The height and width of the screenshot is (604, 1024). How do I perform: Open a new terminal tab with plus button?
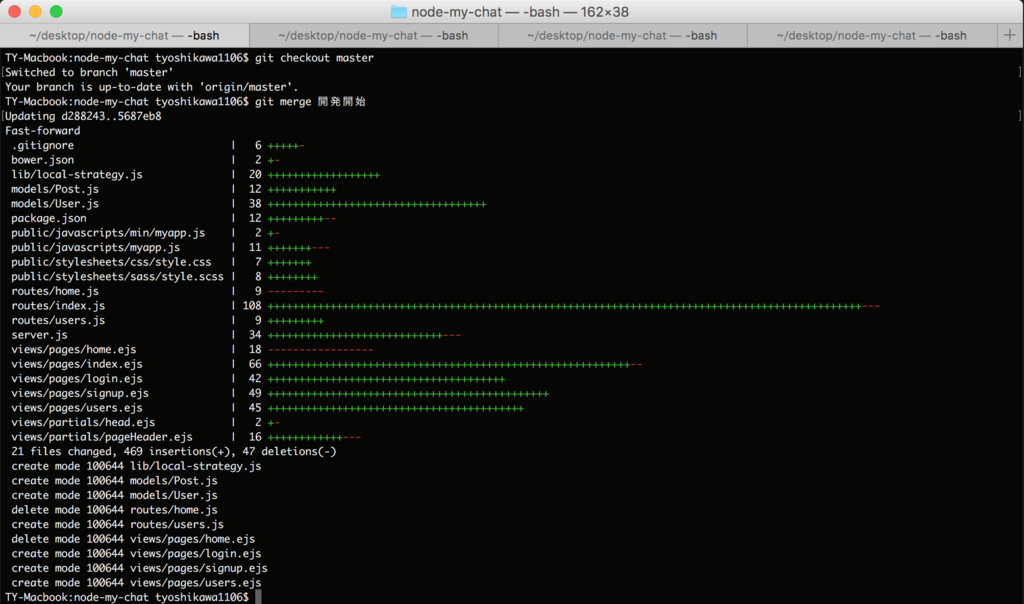[1010, 35]
